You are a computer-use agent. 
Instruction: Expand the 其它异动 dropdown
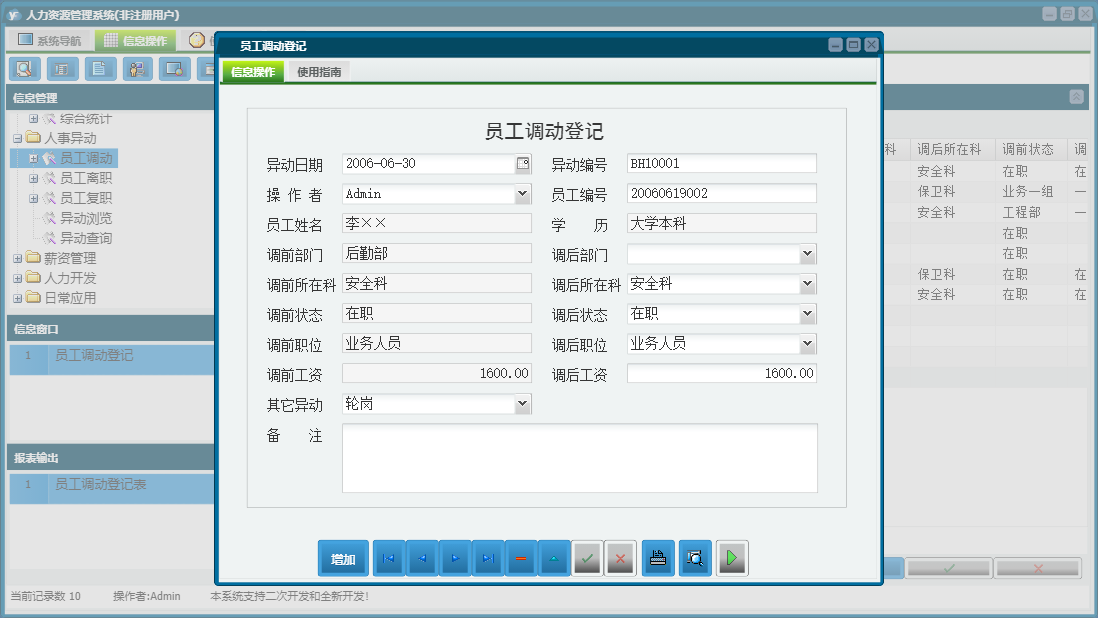tap(523, 404)
